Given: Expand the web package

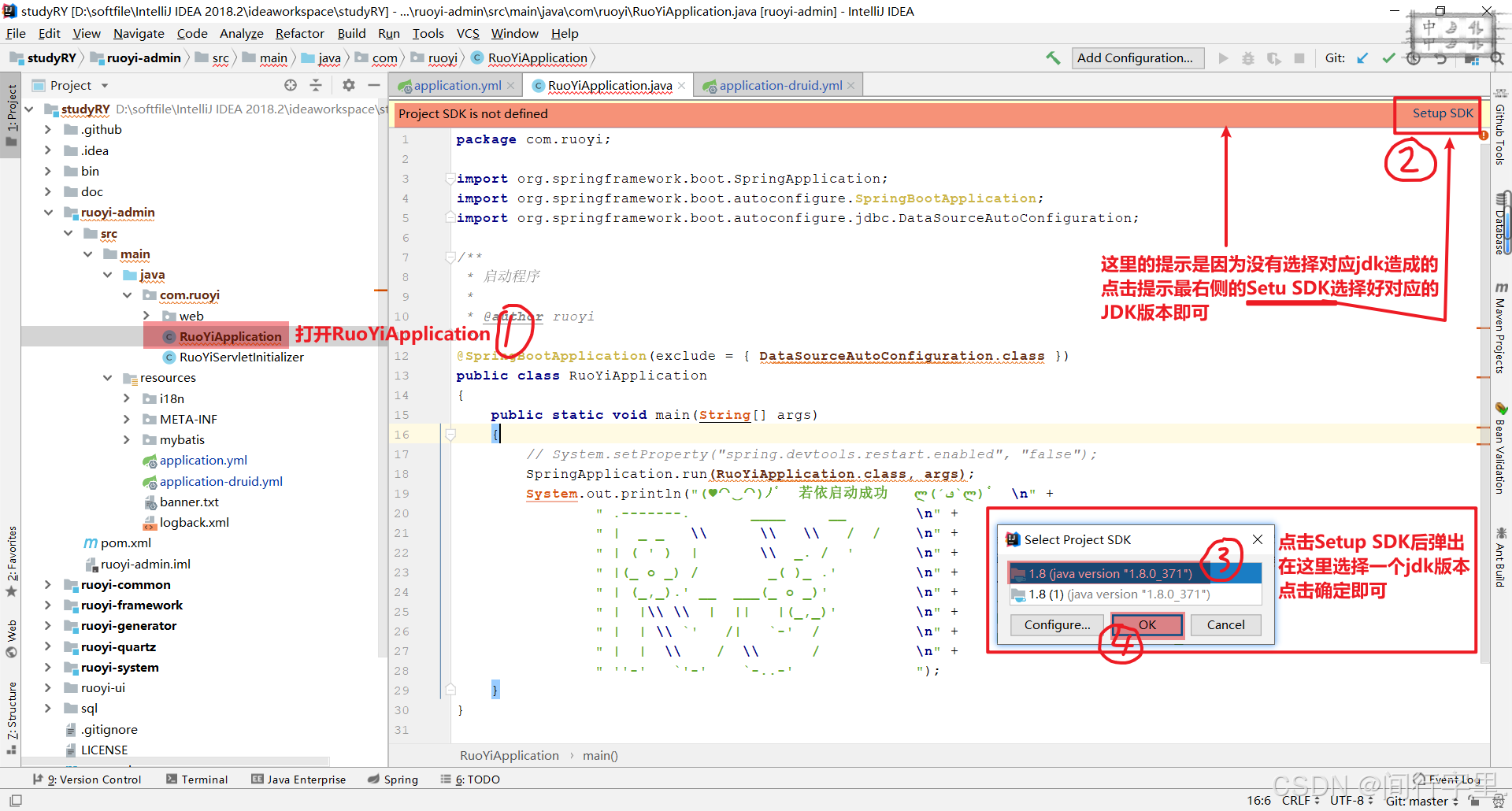Looking at the screenshot, I should coord(146,316).
